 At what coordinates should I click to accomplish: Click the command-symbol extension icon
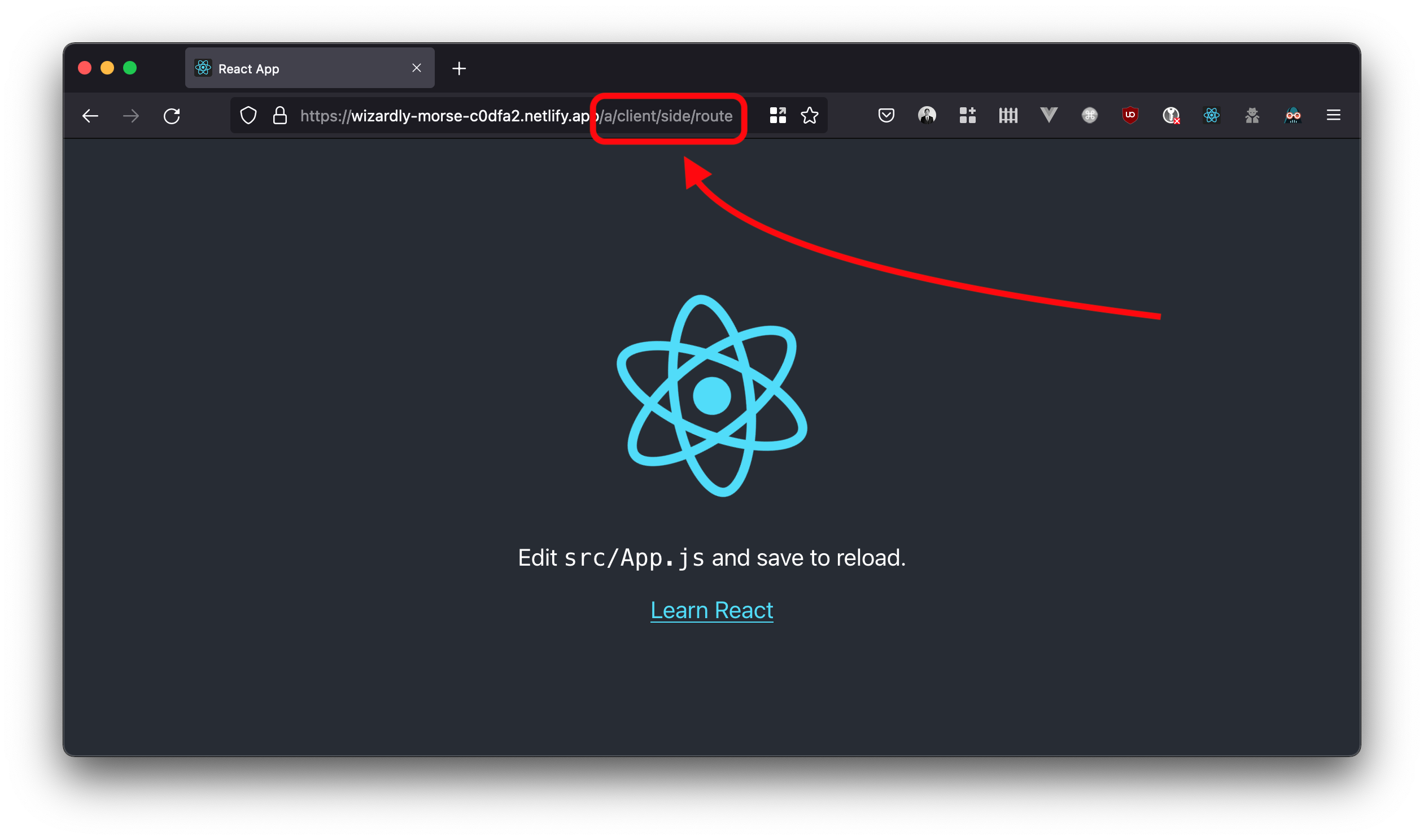tap(1090, 116)
